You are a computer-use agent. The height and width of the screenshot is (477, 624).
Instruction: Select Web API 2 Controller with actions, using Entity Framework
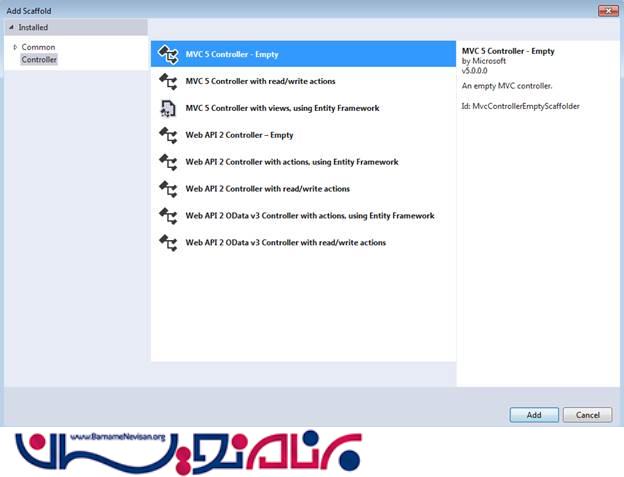pos(303,162)
